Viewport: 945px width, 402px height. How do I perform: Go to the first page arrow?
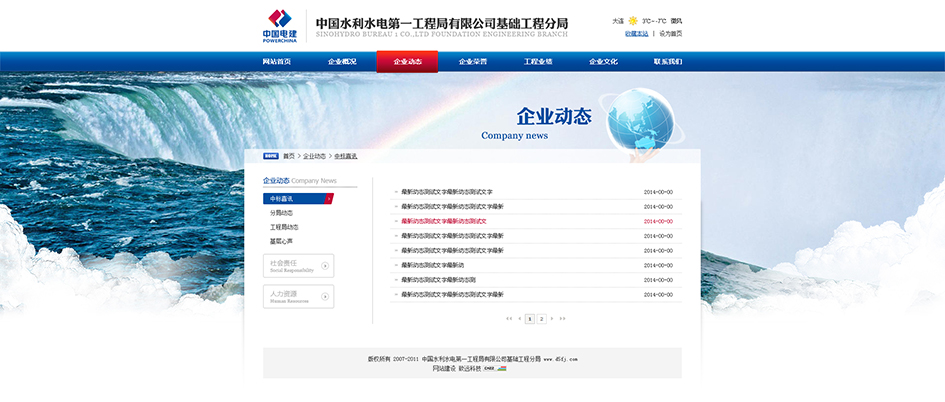[x=508, y=319]
